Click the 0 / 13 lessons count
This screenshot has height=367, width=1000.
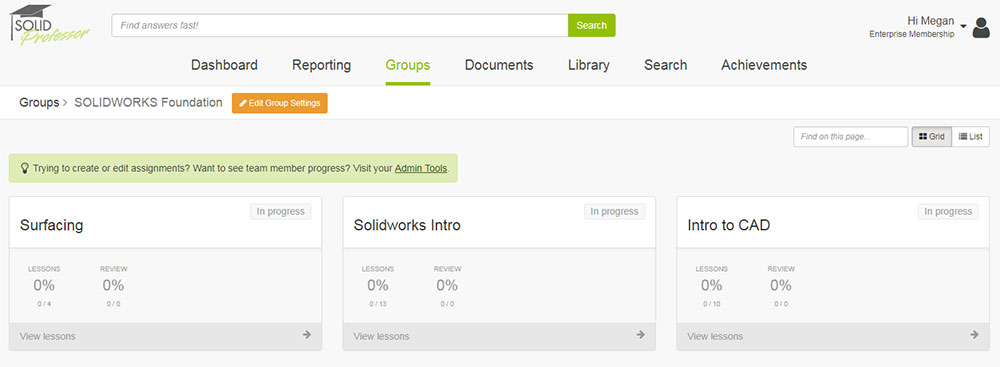[378, 304]
